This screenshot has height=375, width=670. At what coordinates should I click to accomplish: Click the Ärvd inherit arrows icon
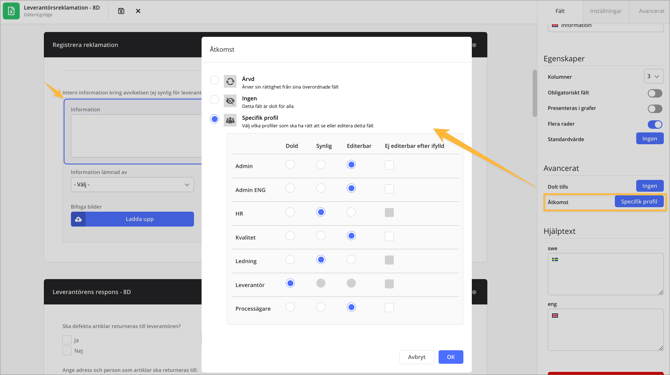[230, 81]
